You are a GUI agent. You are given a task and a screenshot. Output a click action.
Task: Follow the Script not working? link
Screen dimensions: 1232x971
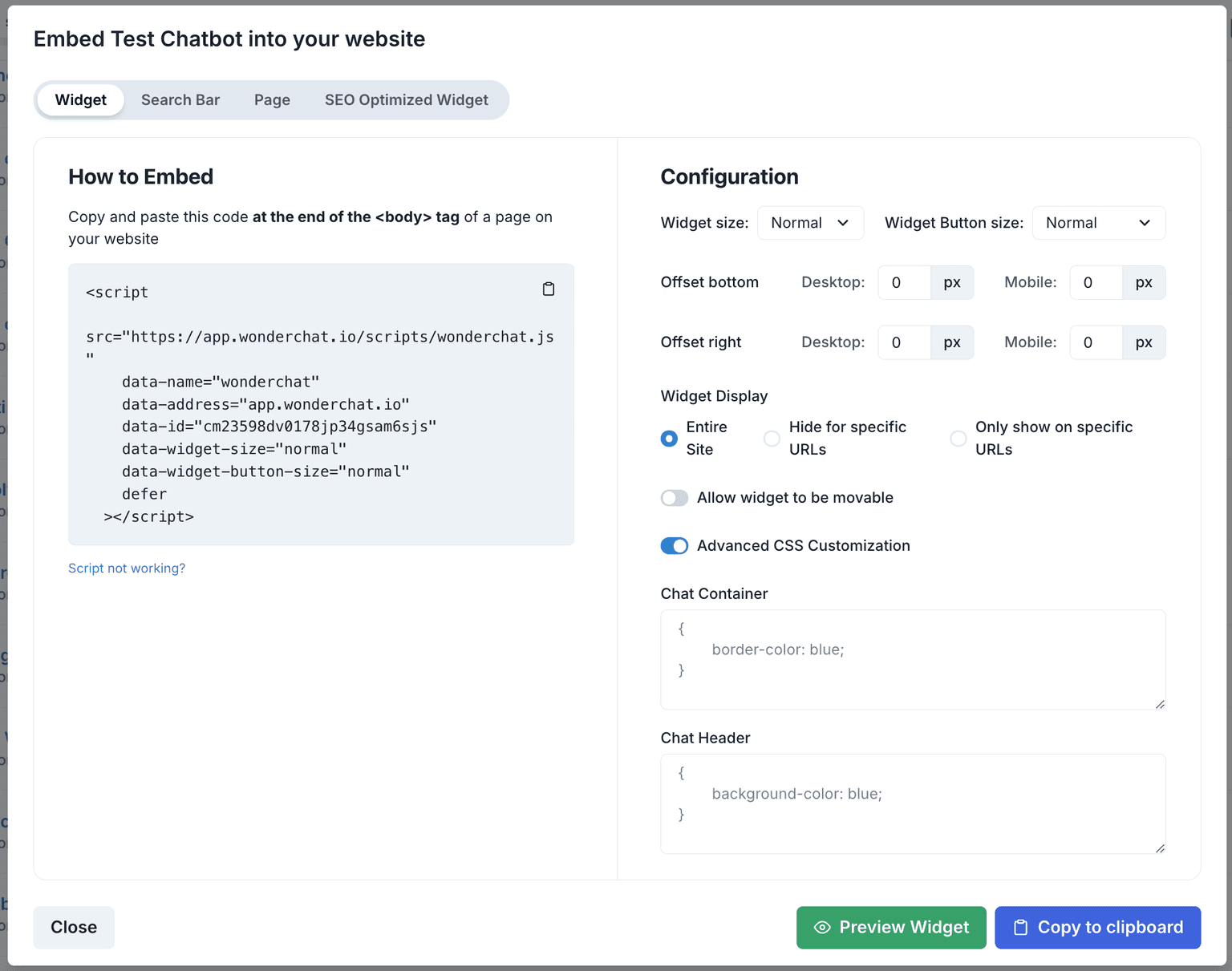pos(127,568)
